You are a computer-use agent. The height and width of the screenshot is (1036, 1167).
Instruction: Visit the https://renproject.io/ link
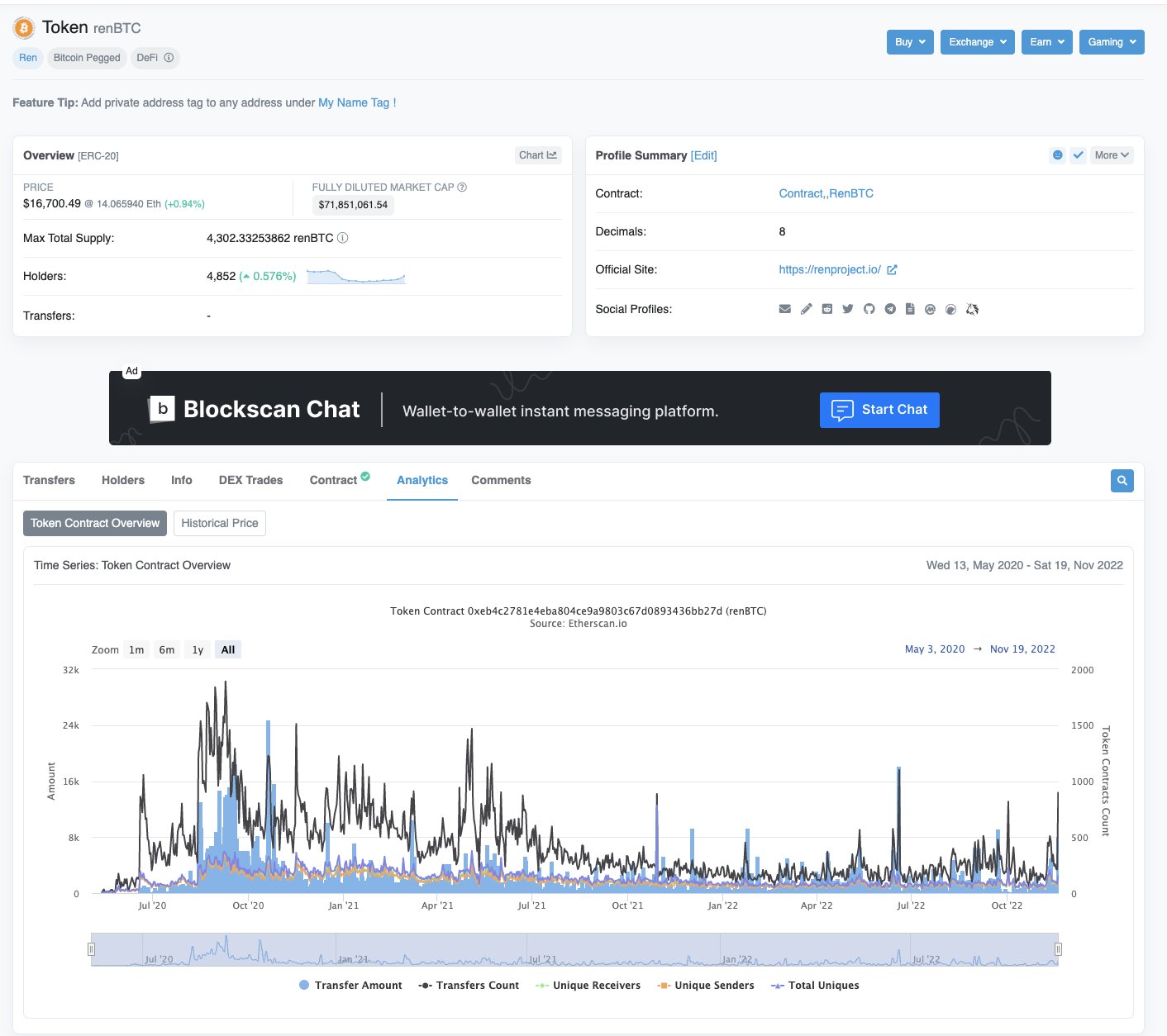click(830, 269)
